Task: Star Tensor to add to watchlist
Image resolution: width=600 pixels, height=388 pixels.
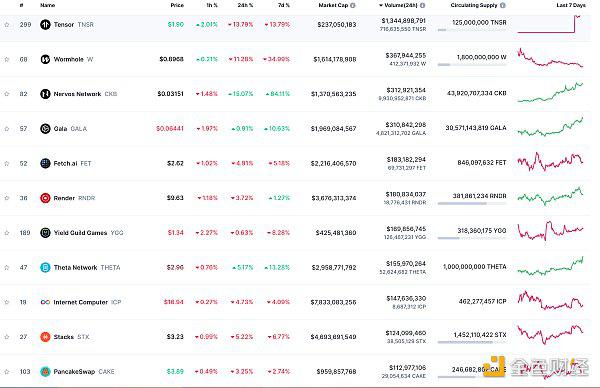Action: [x=7, y=24]
